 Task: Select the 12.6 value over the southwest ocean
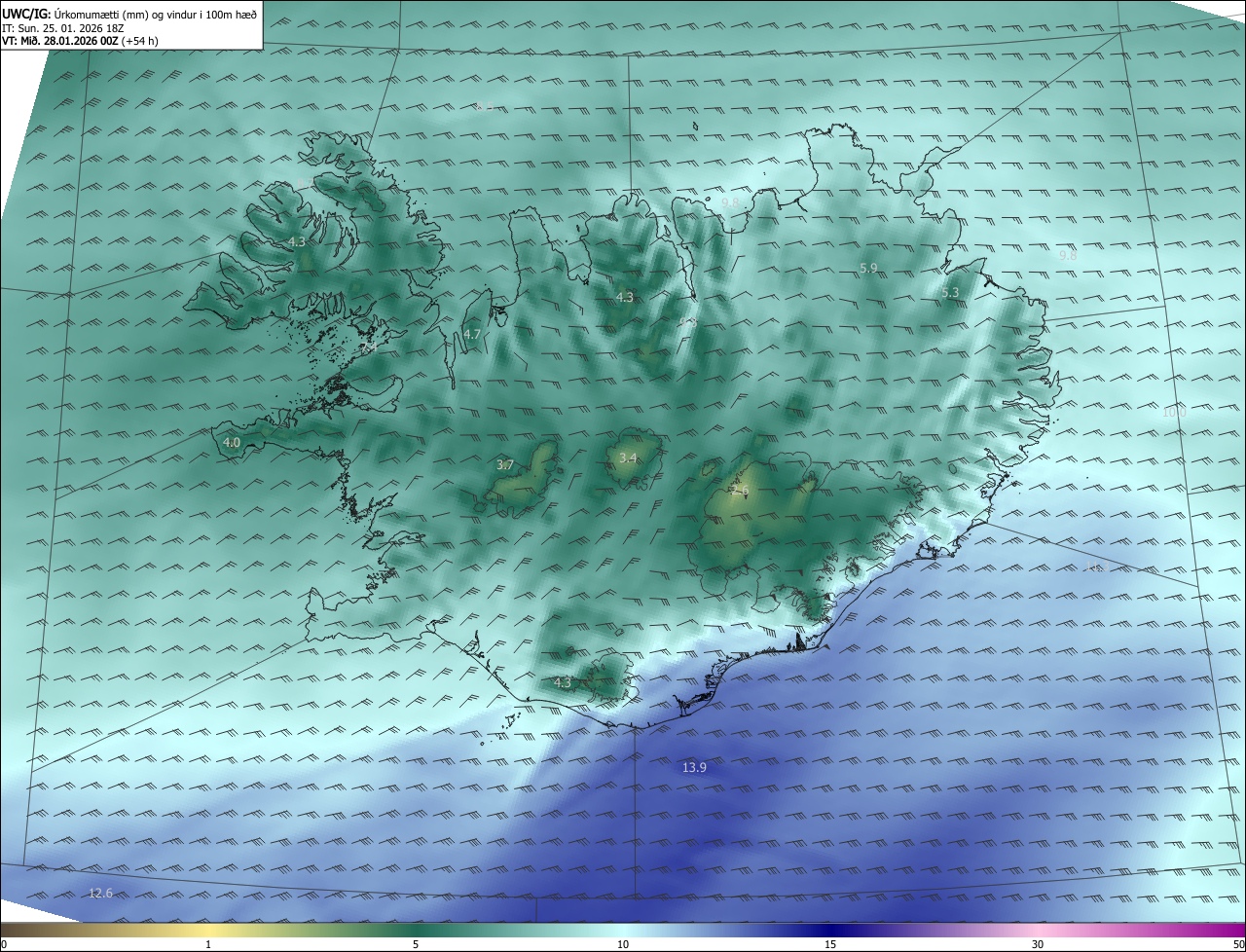click(100, 893)
